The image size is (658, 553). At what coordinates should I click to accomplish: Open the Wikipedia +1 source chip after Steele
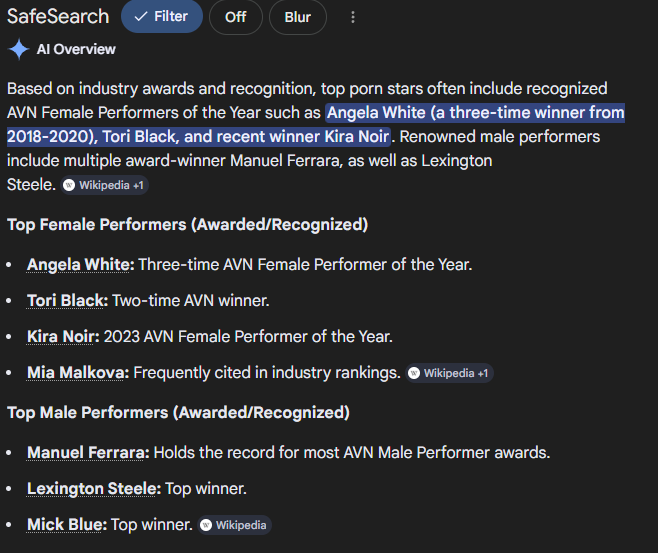[x=104, y=185]
